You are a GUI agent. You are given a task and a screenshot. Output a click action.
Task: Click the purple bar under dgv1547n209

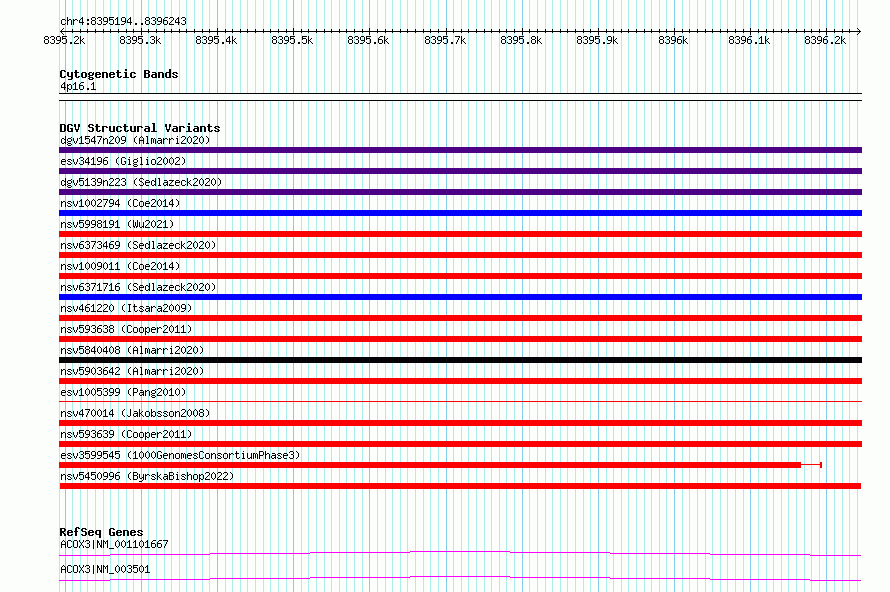coord(460,150)
